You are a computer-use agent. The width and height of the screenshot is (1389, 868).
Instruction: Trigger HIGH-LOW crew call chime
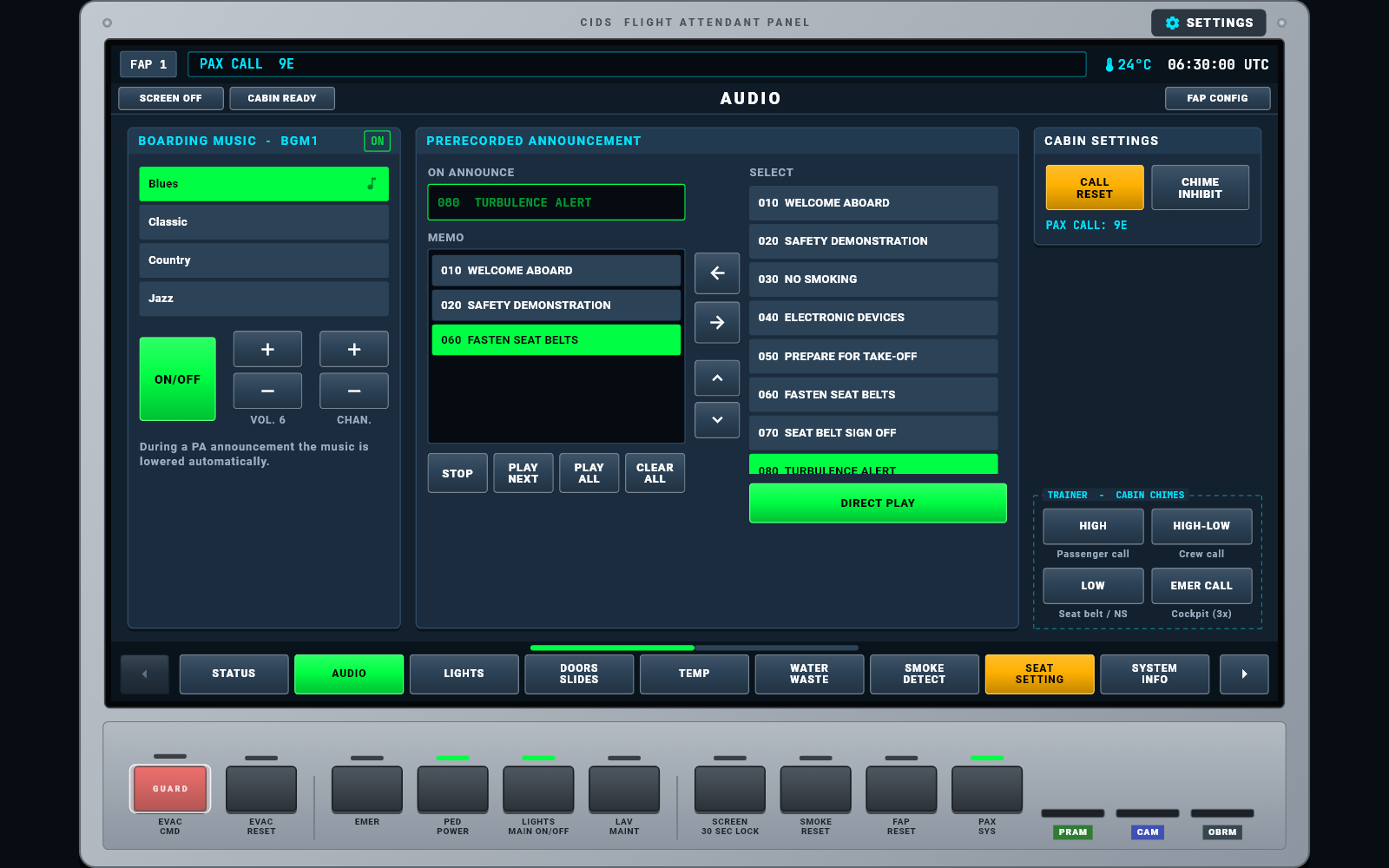click(x=1201, y=526)
